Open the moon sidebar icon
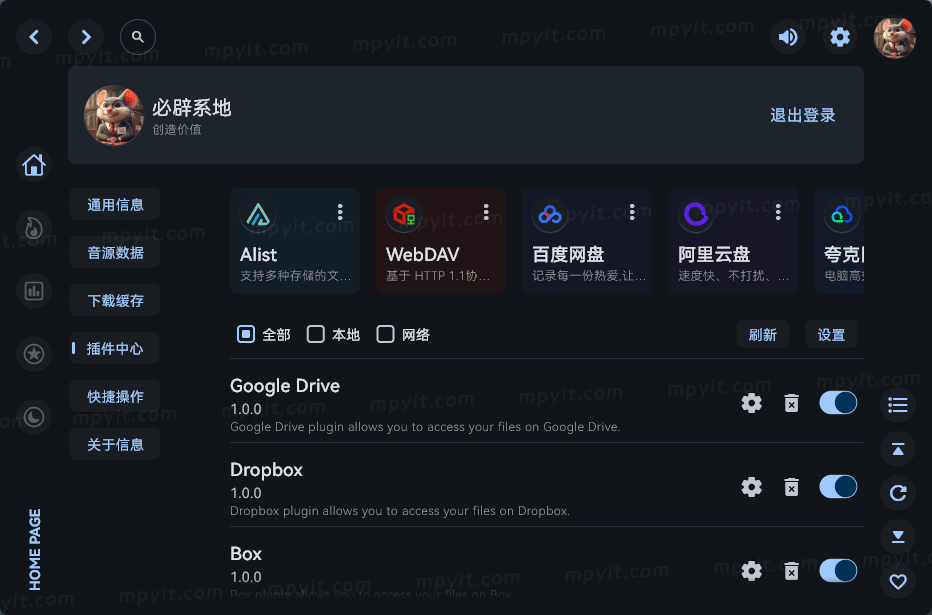 [x=34, y=417]
